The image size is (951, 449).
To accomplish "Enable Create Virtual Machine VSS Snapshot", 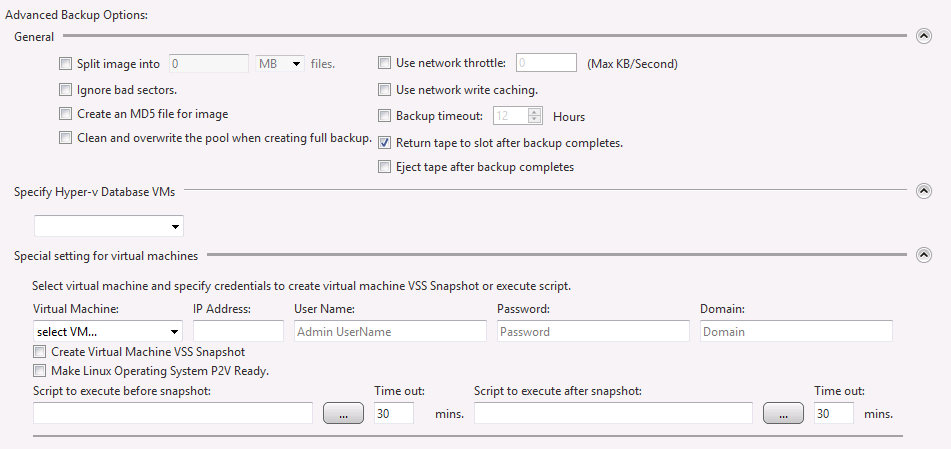I will (x=39, y=351).
